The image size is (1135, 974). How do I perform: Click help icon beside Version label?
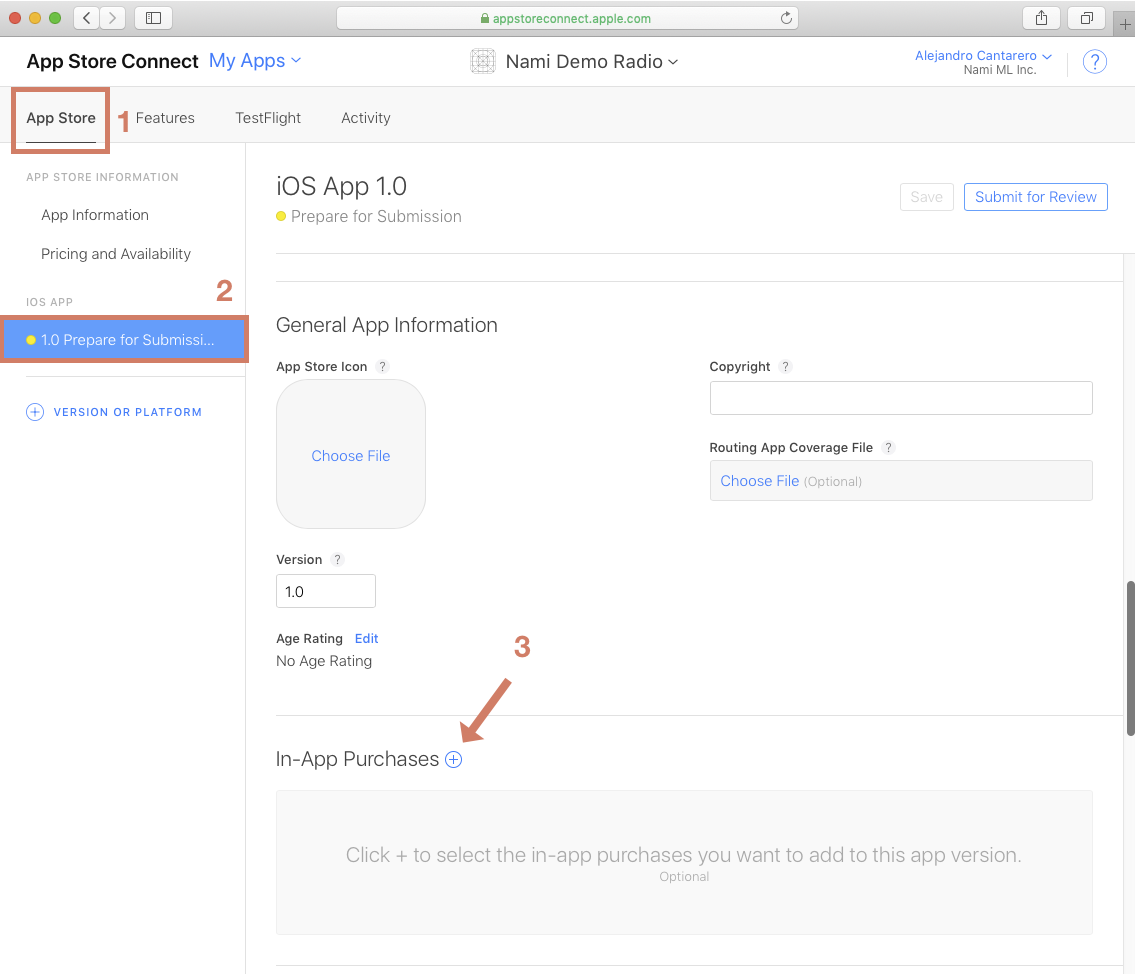pos(337,559)
